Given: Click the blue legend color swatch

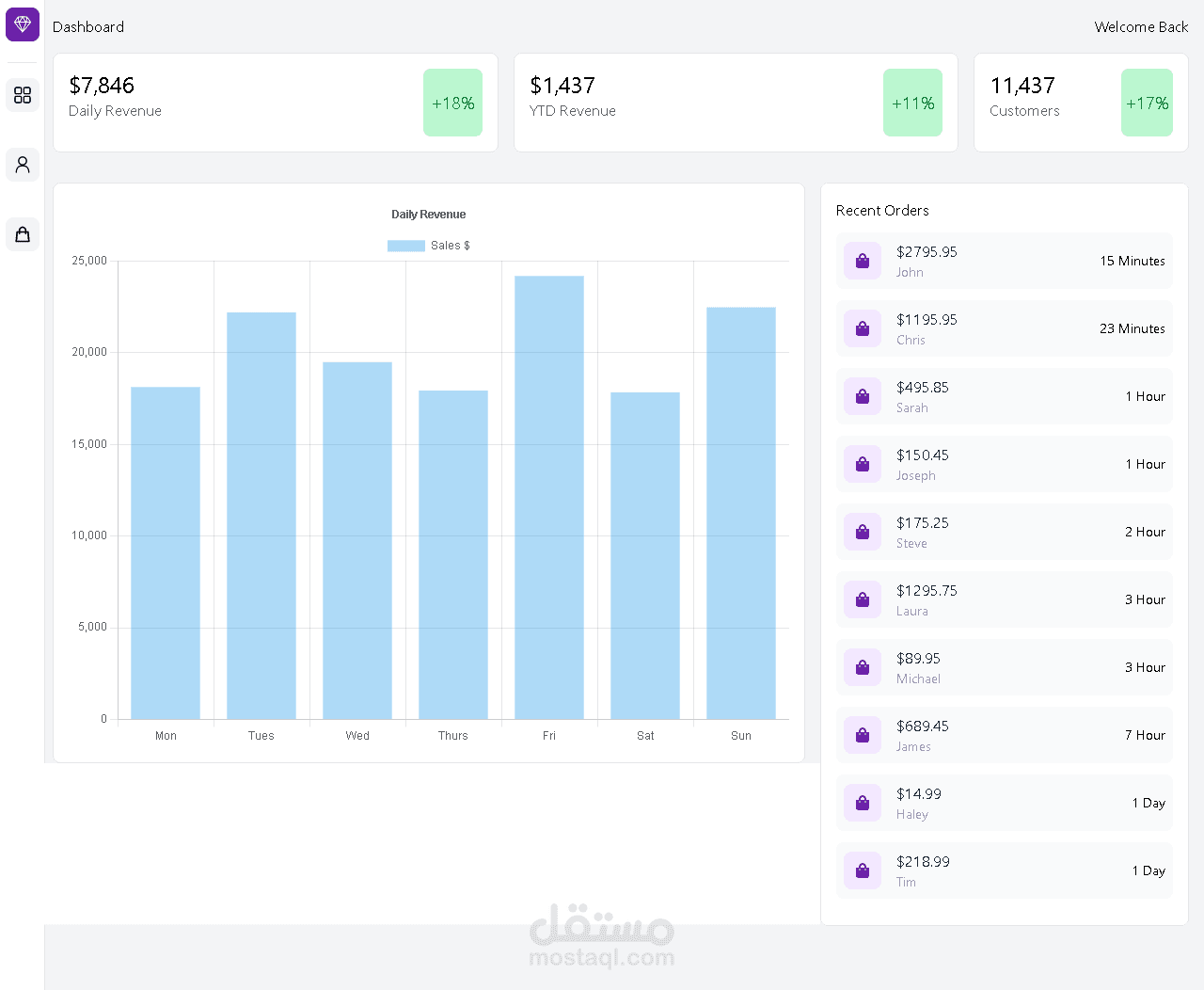Looking at the screenshot, I should (405, 245).
